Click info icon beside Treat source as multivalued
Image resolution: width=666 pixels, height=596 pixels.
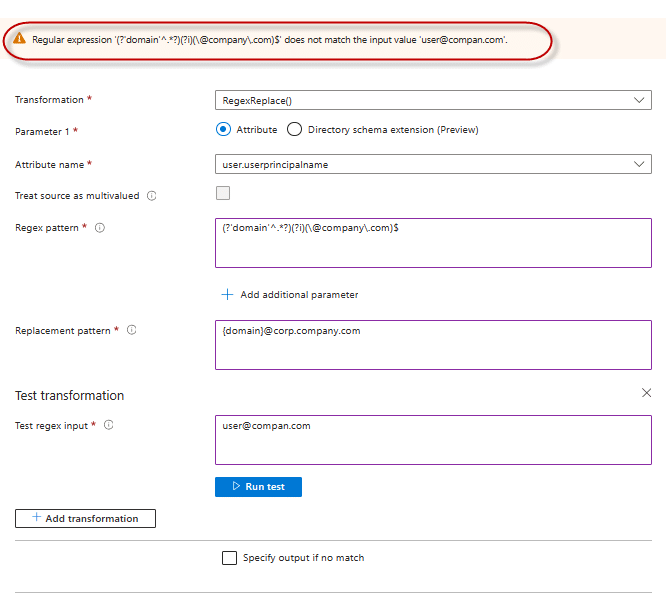[152, 196]
